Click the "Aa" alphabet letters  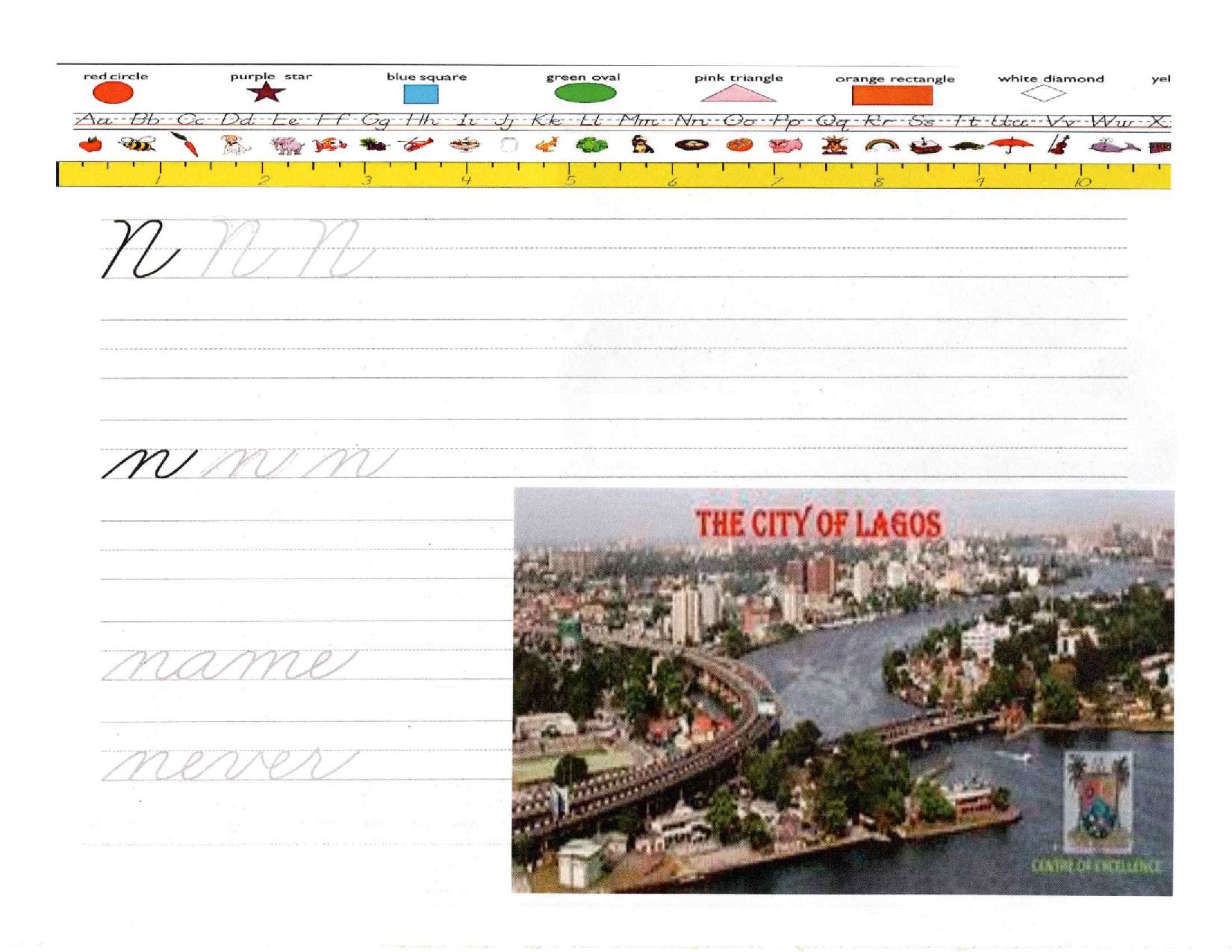pos(95,120)
